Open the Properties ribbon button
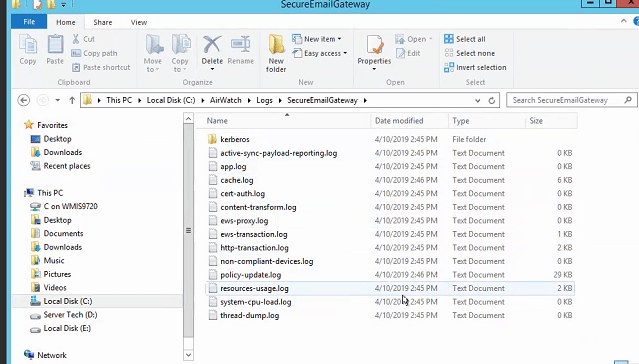The image size is (639, 364). pyautogui.click(x=374, y=53)
